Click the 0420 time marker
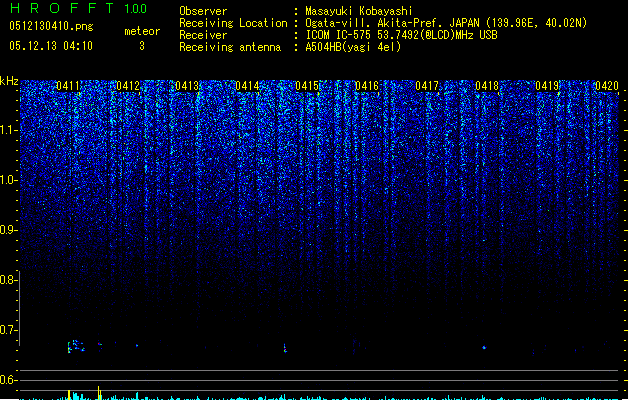Viewport: 629px width, 400px height. click(x=607, y=86)
